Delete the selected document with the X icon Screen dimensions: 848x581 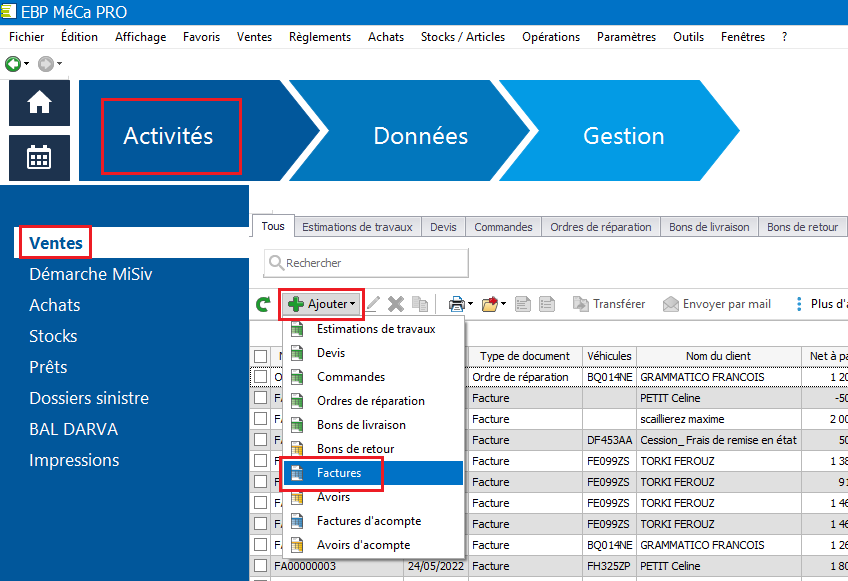coord(396,304)
